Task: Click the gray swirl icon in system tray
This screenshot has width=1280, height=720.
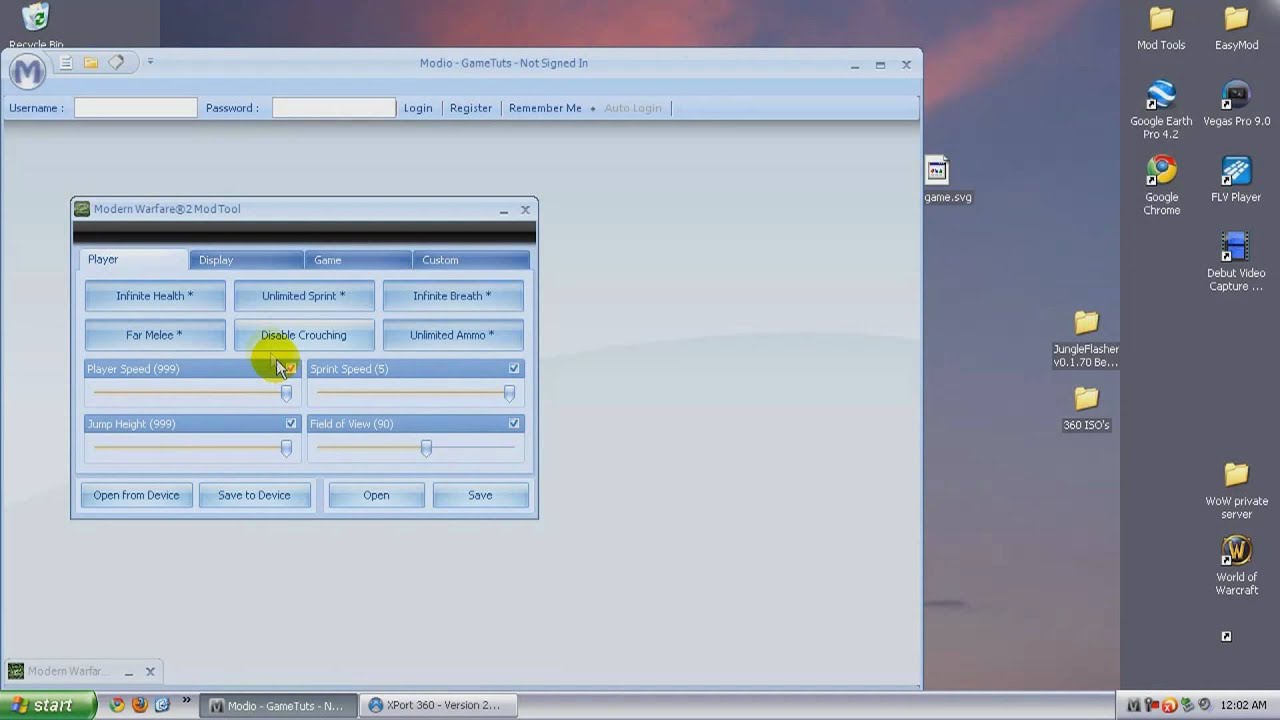Action: (1205, 705)
